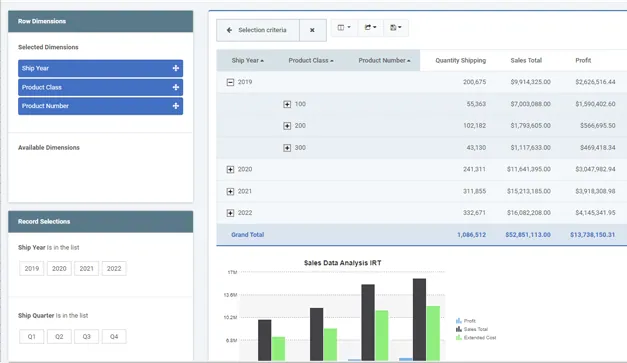Collapse the 2019 row
Viewport: 627px width, 363px height.
point(230,82)
